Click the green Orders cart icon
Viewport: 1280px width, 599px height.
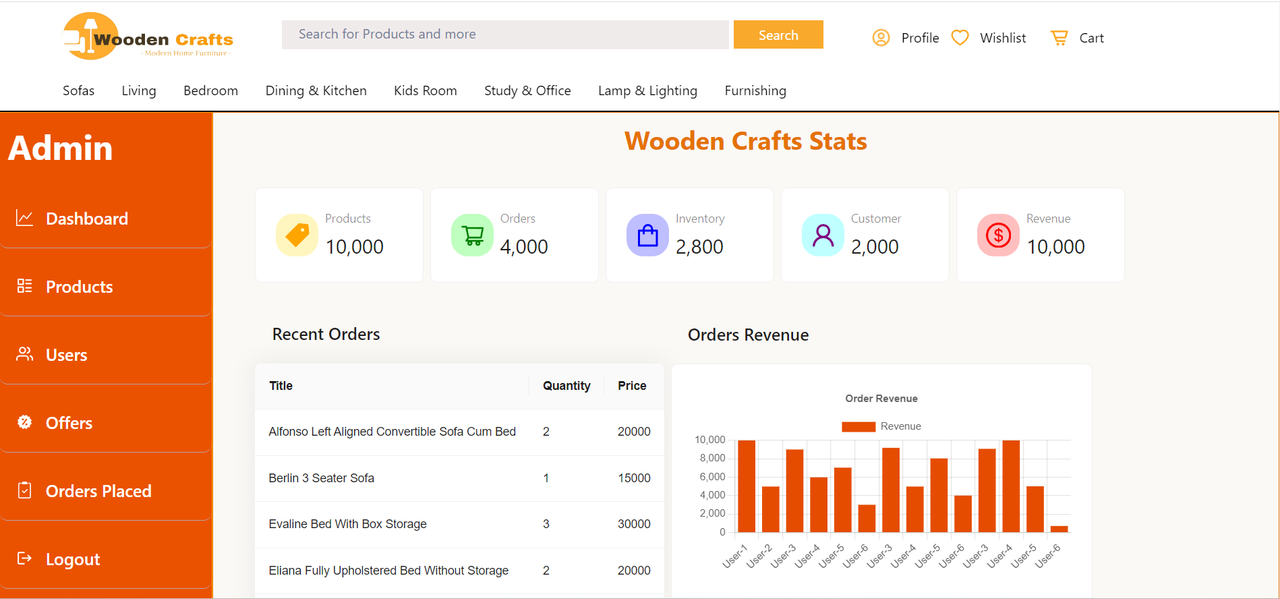pos(472,235)
